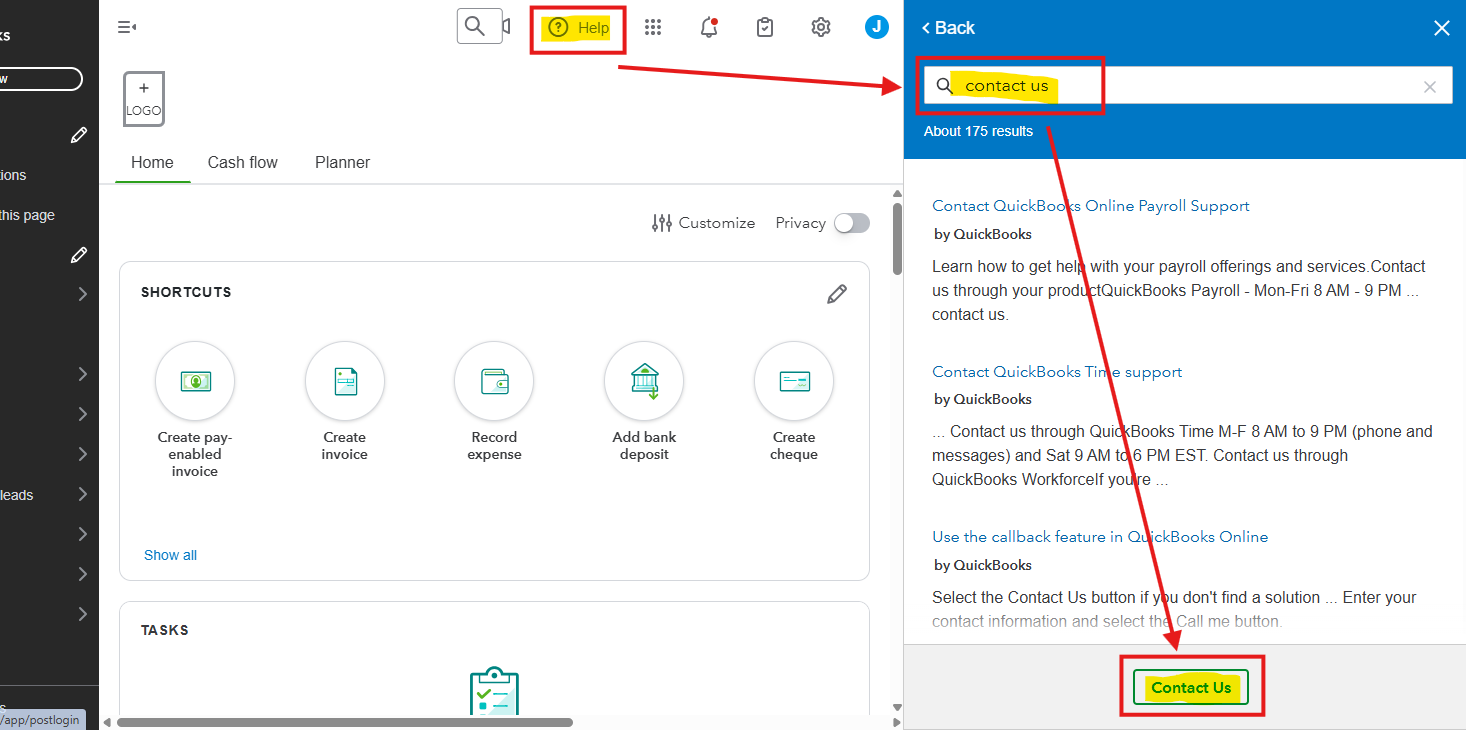Click the pencil icon to edit shortcuts
This screenshot has width=1466, height=730.
click(x=837, y=293)
